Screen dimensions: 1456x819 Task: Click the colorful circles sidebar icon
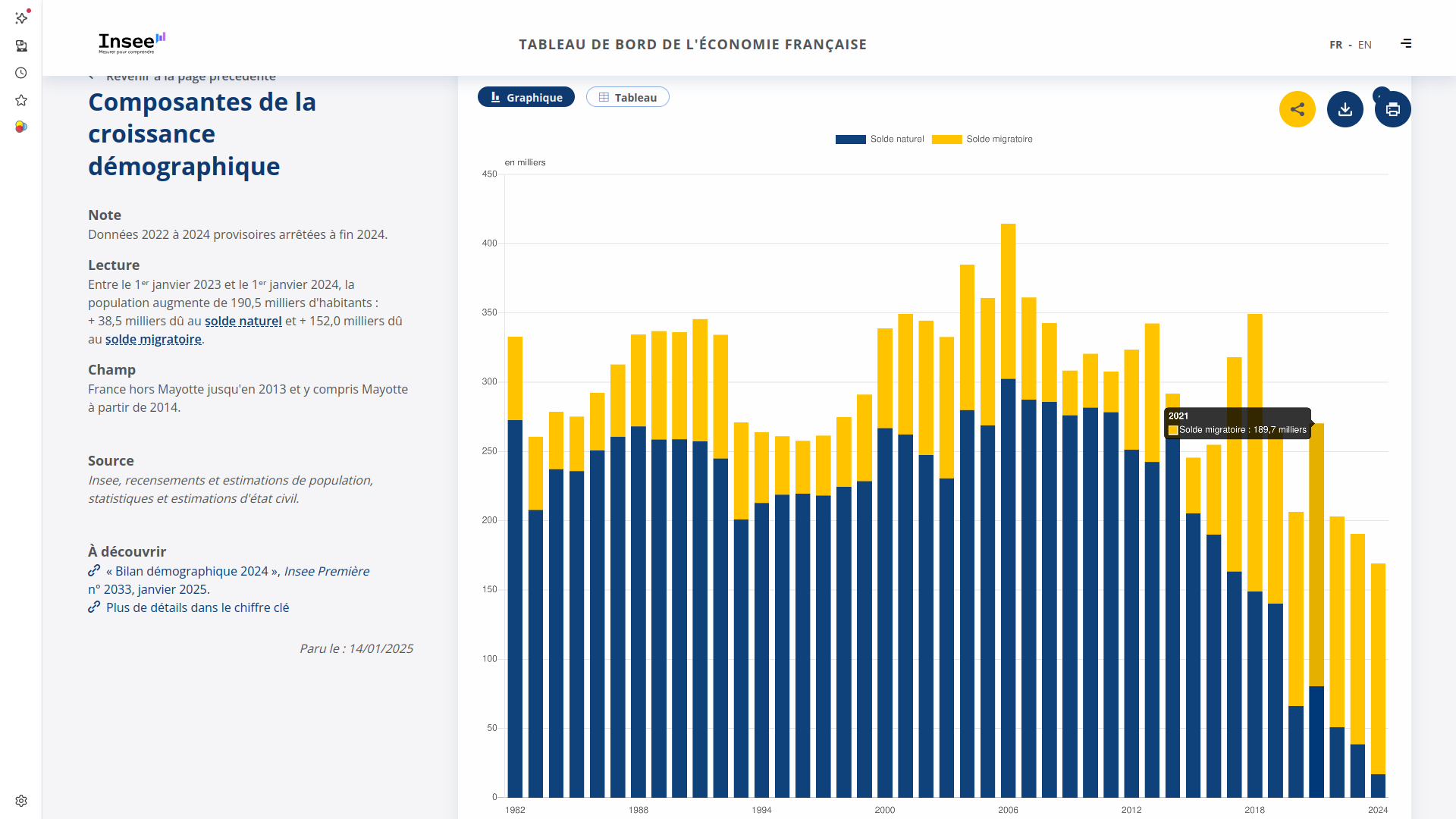(21, 127)
